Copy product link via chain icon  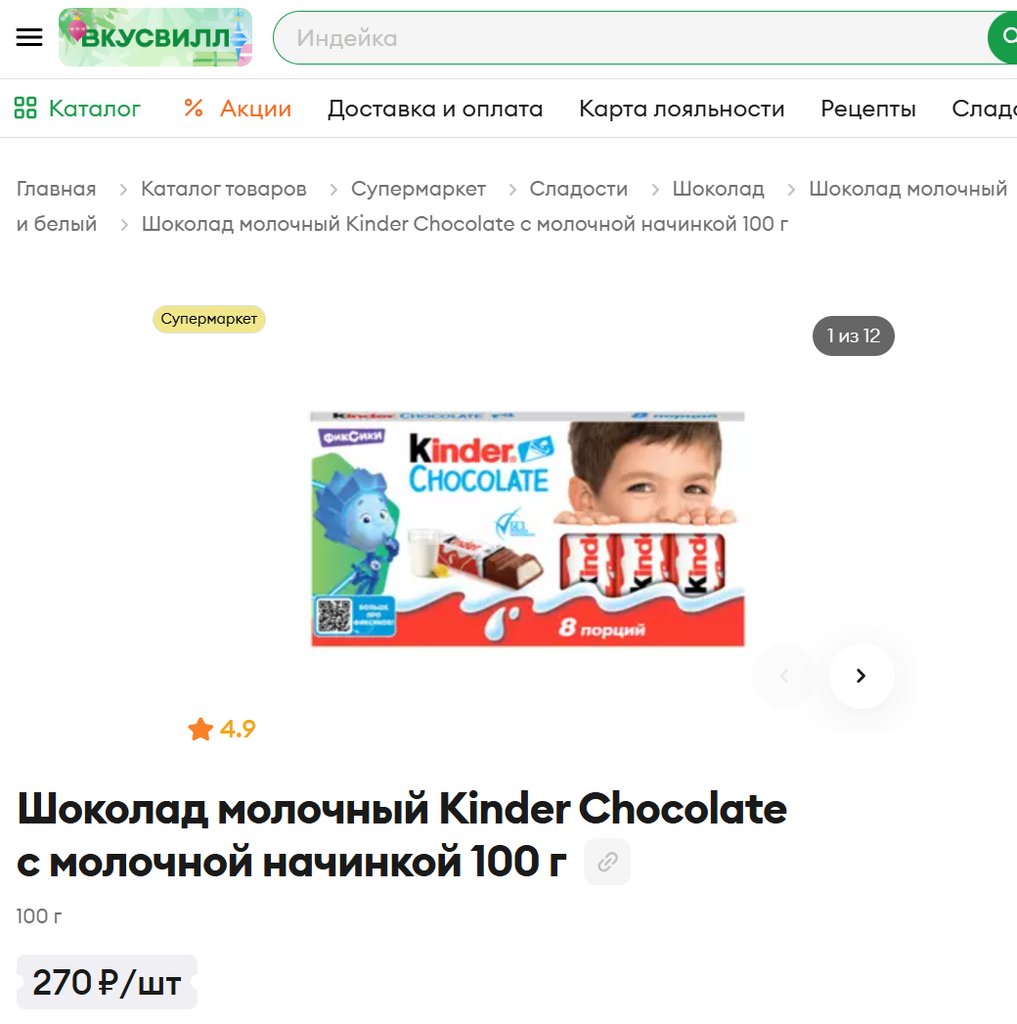point(607,861)
